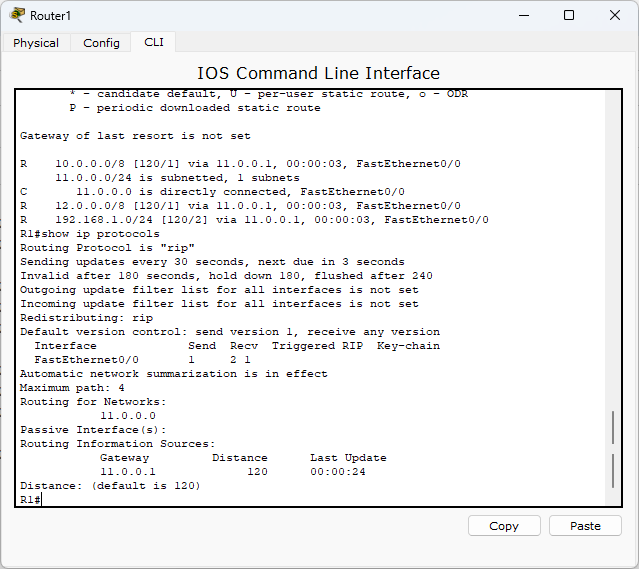The width and height of the screenshot is (639, 569).
Task: Click the 'Default version control' line
Action: tap(230, 332)
